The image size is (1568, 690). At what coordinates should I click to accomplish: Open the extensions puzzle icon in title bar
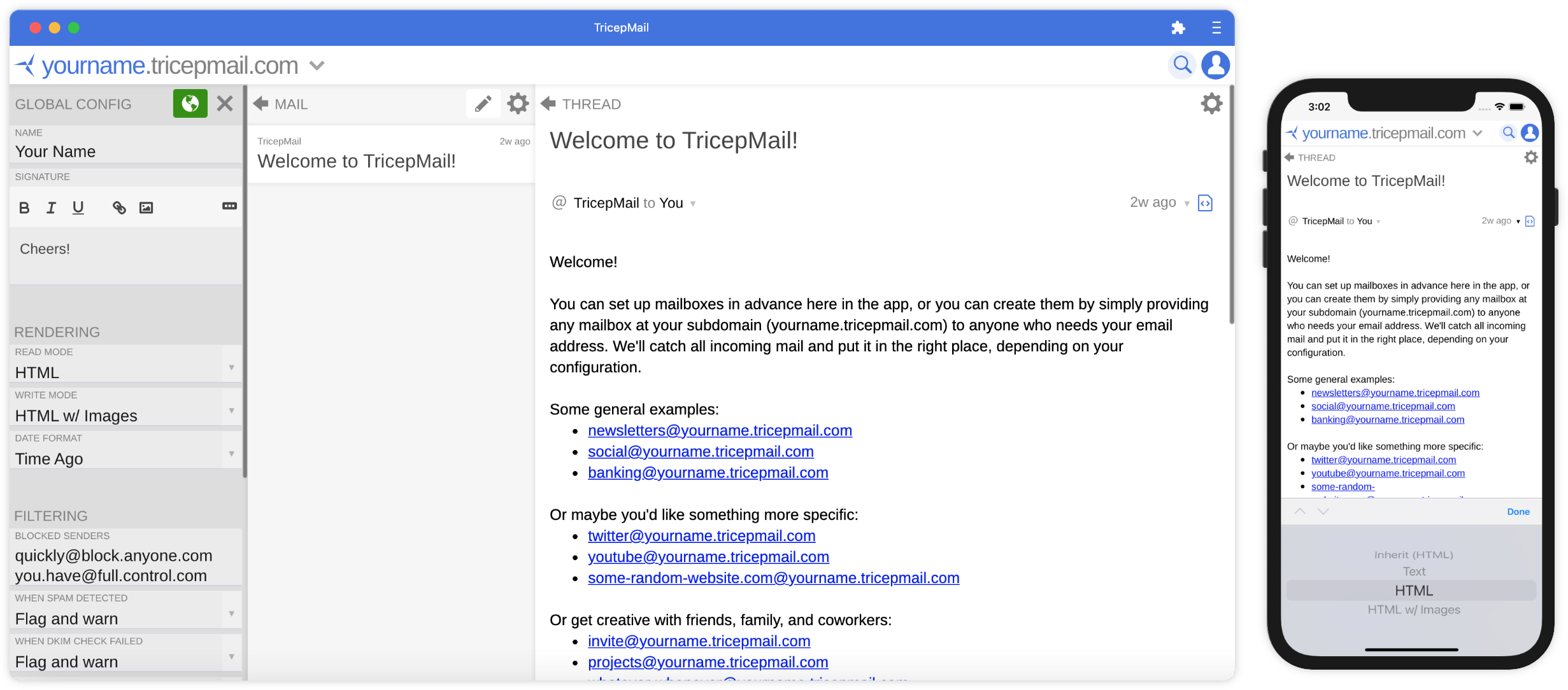tap(1178, 28)
